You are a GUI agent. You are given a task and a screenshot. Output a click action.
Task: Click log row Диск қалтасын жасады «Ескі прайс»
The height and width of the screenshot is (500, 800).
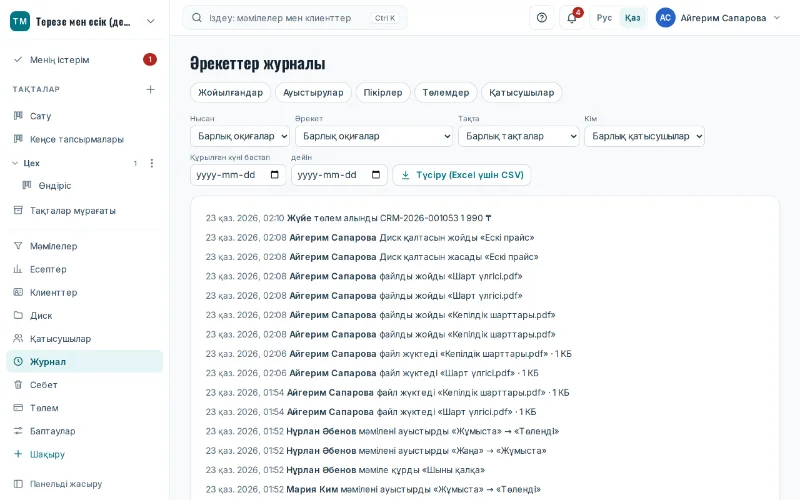[371, 257]
